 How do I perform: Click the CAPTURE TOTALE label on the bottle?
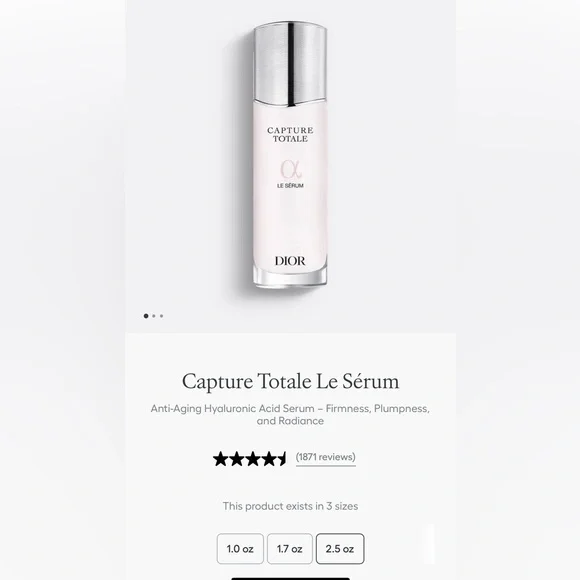290,135
